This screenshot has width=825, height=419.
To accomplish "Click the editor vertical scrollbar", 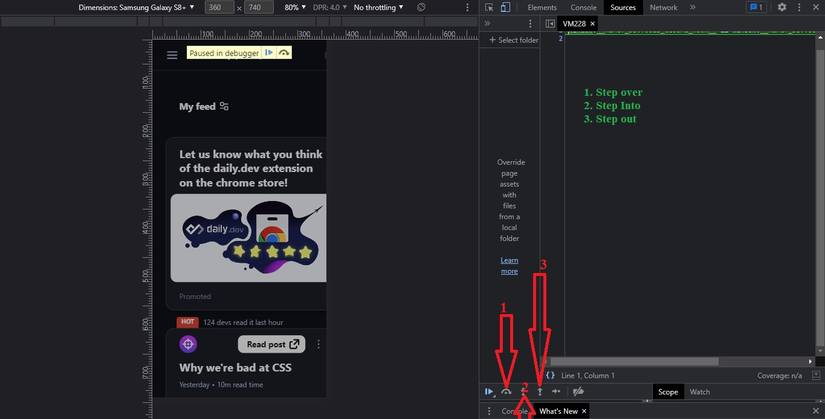I will click(x=820, y=197).
